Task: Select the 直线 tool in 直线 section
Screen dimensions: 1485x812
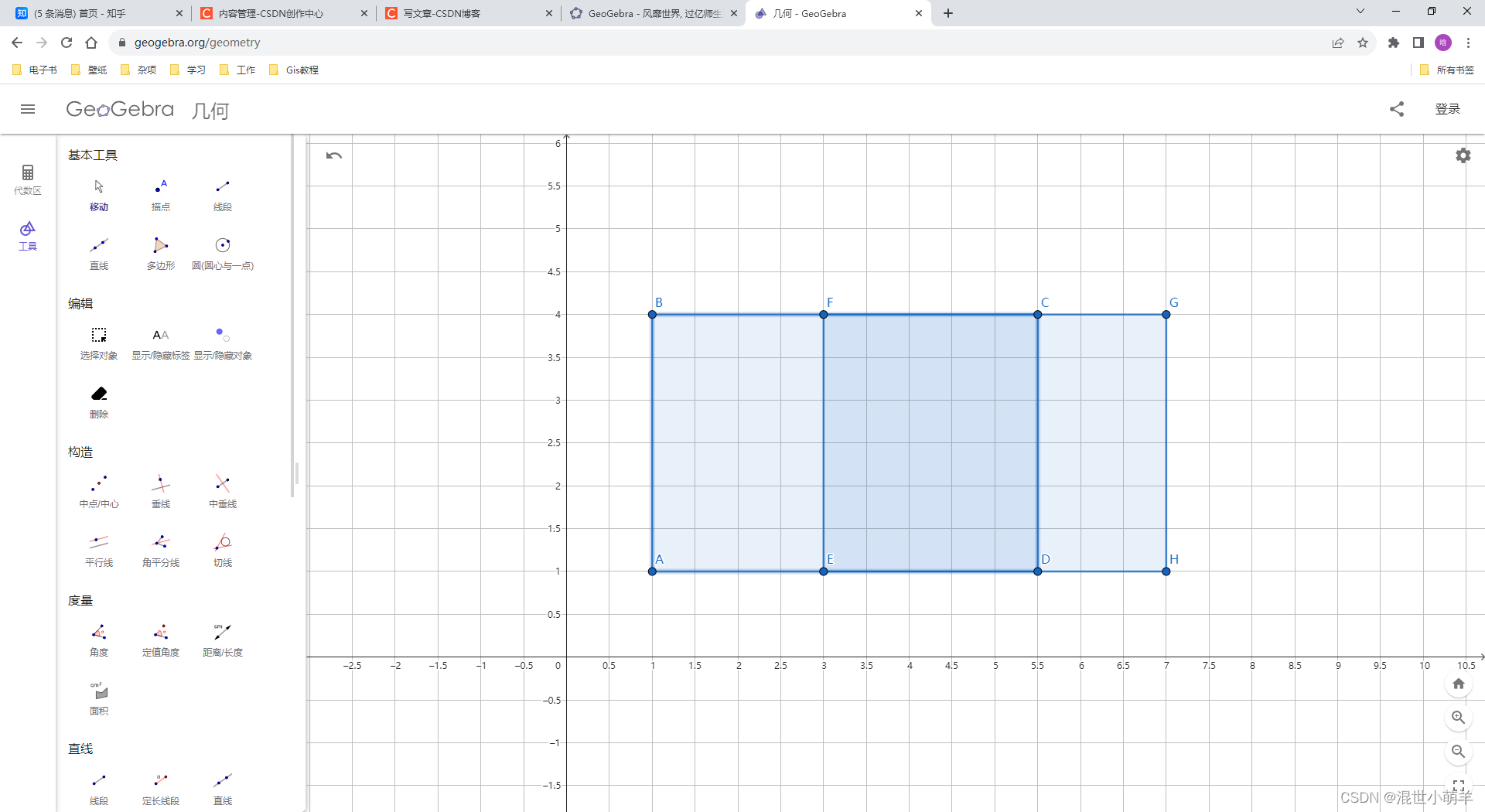Action: point(223,789)
